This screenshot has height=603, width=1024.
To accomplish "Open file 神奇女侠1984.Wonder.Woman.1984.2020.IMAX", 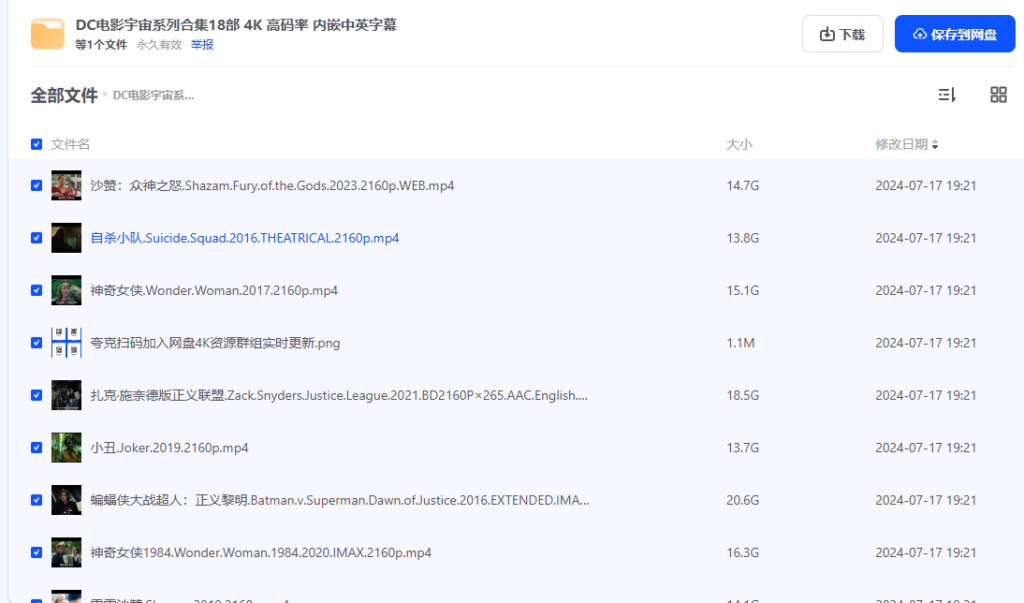I will [261, 553].
